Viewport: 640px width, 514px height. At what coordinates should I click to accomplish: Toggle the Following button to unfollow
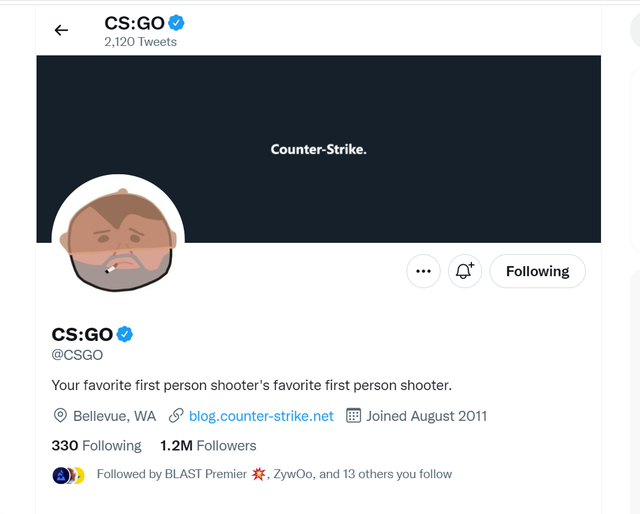tap(538, 271)
